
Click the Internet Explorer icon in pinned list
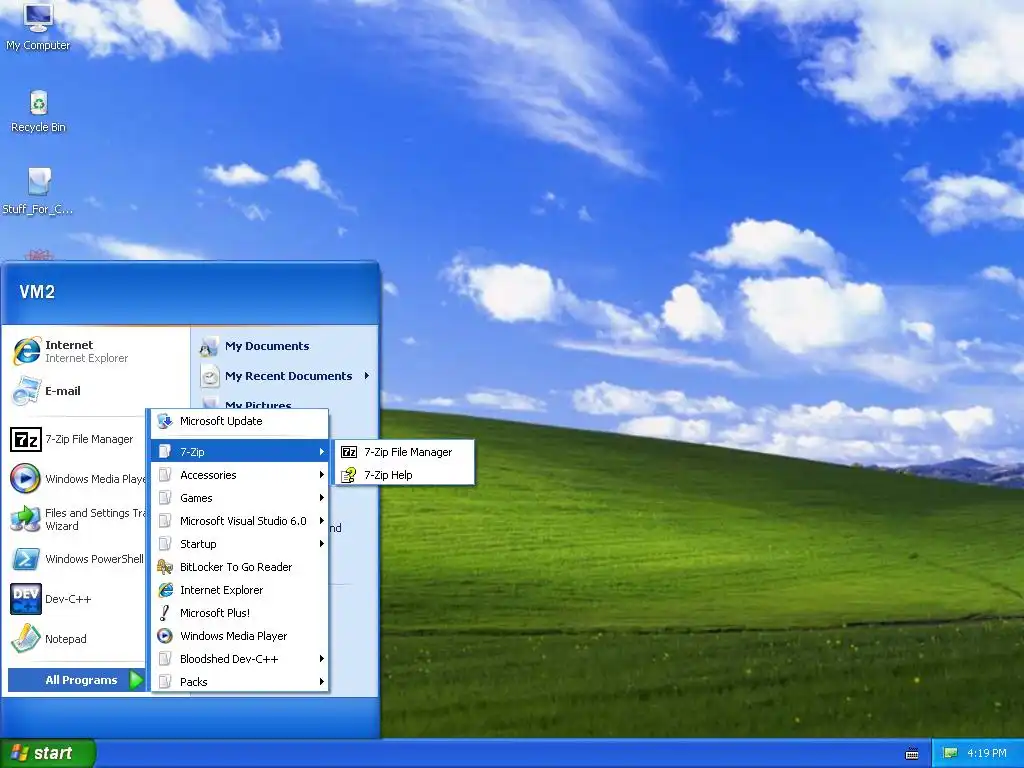point(27,351)
